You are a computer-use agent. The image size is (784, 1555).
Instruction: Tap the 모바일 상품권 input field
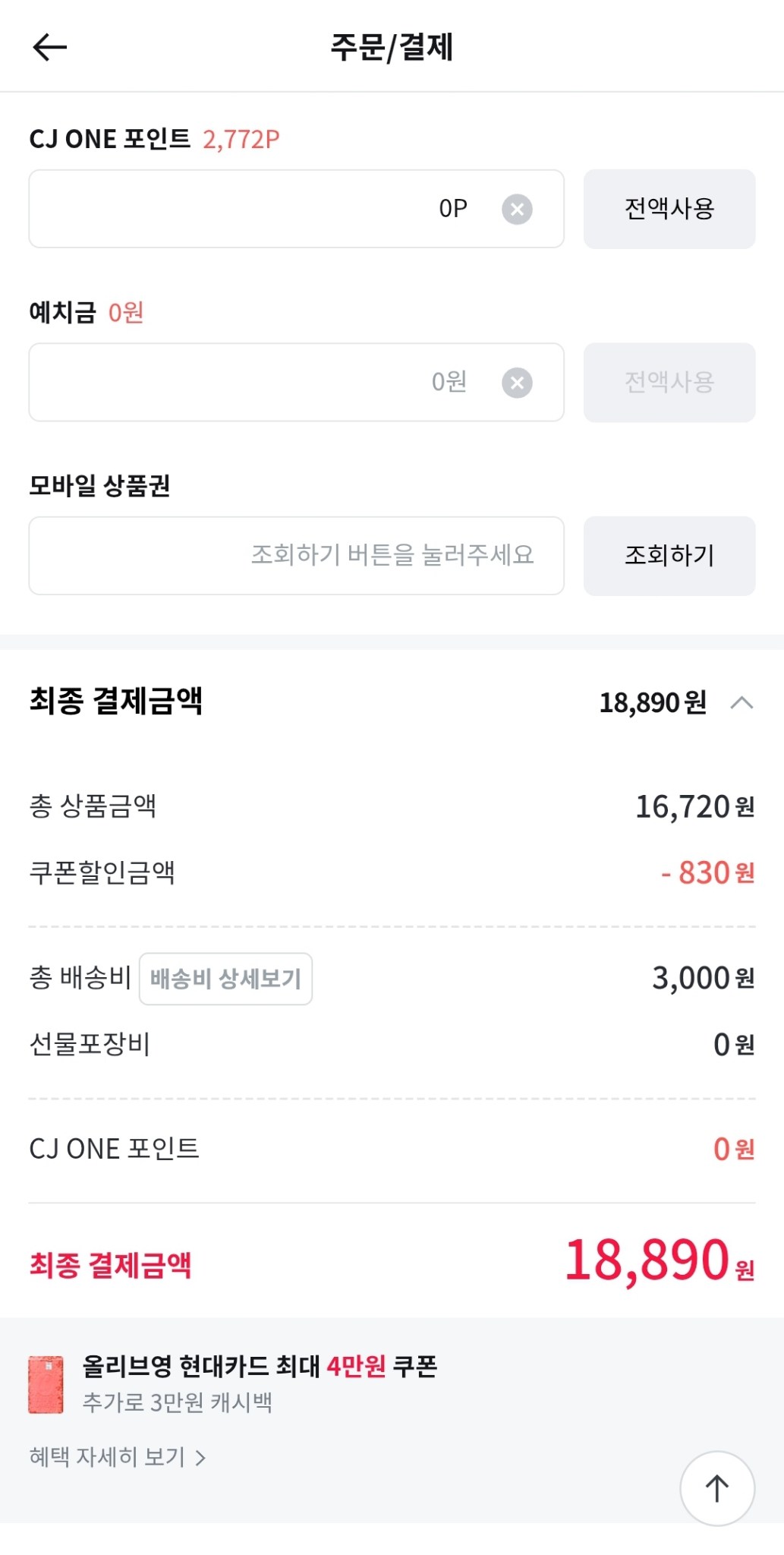(296, 556)
